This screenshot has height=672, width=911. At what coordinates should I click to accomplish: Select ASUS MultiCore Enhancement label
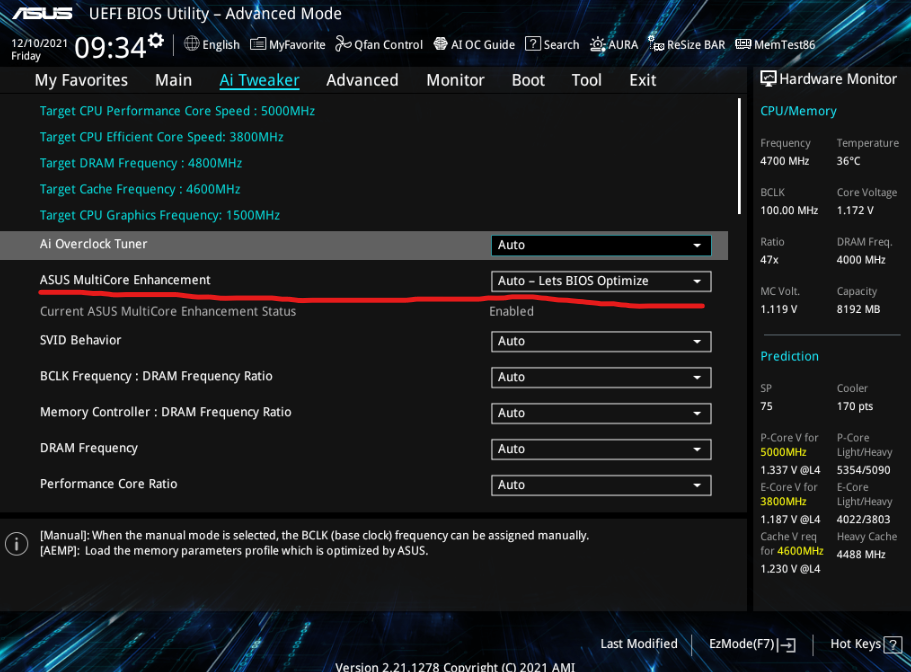125,280
